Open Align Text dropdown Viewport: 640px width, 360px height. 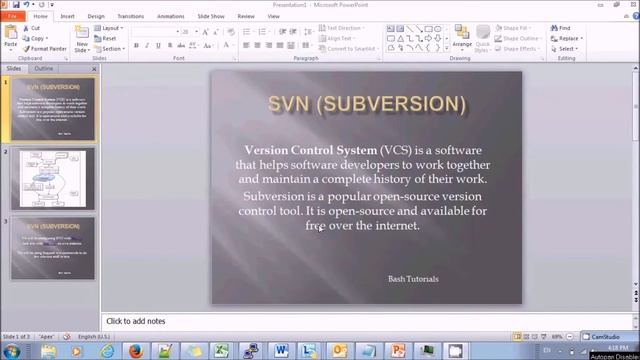(337, 38)
